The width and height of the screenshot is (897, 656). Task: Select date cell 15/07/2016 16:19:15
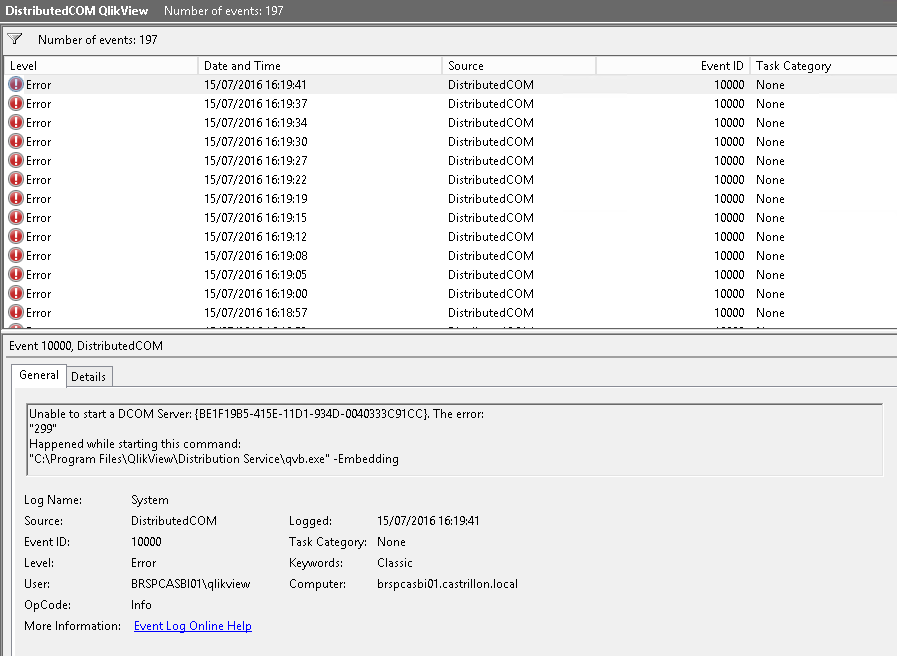pyautogui.click(x=255, y=217)
